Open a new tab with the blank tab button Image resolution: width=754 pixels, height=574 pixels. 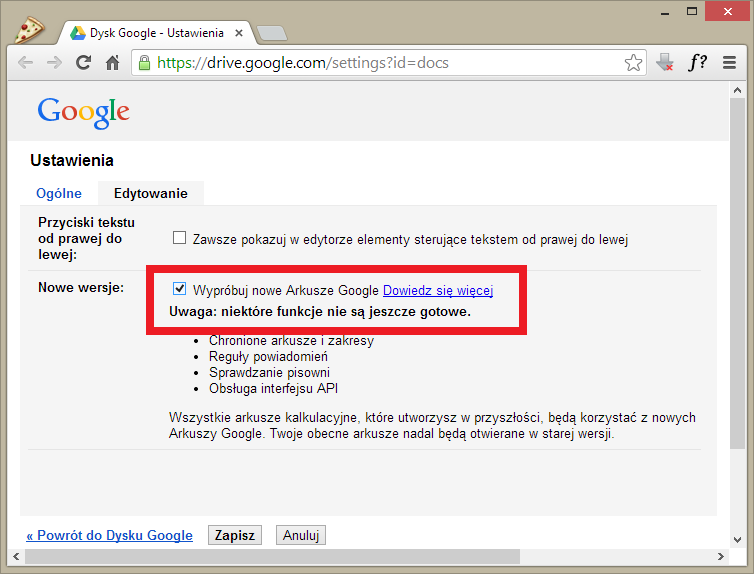[272, 33]
